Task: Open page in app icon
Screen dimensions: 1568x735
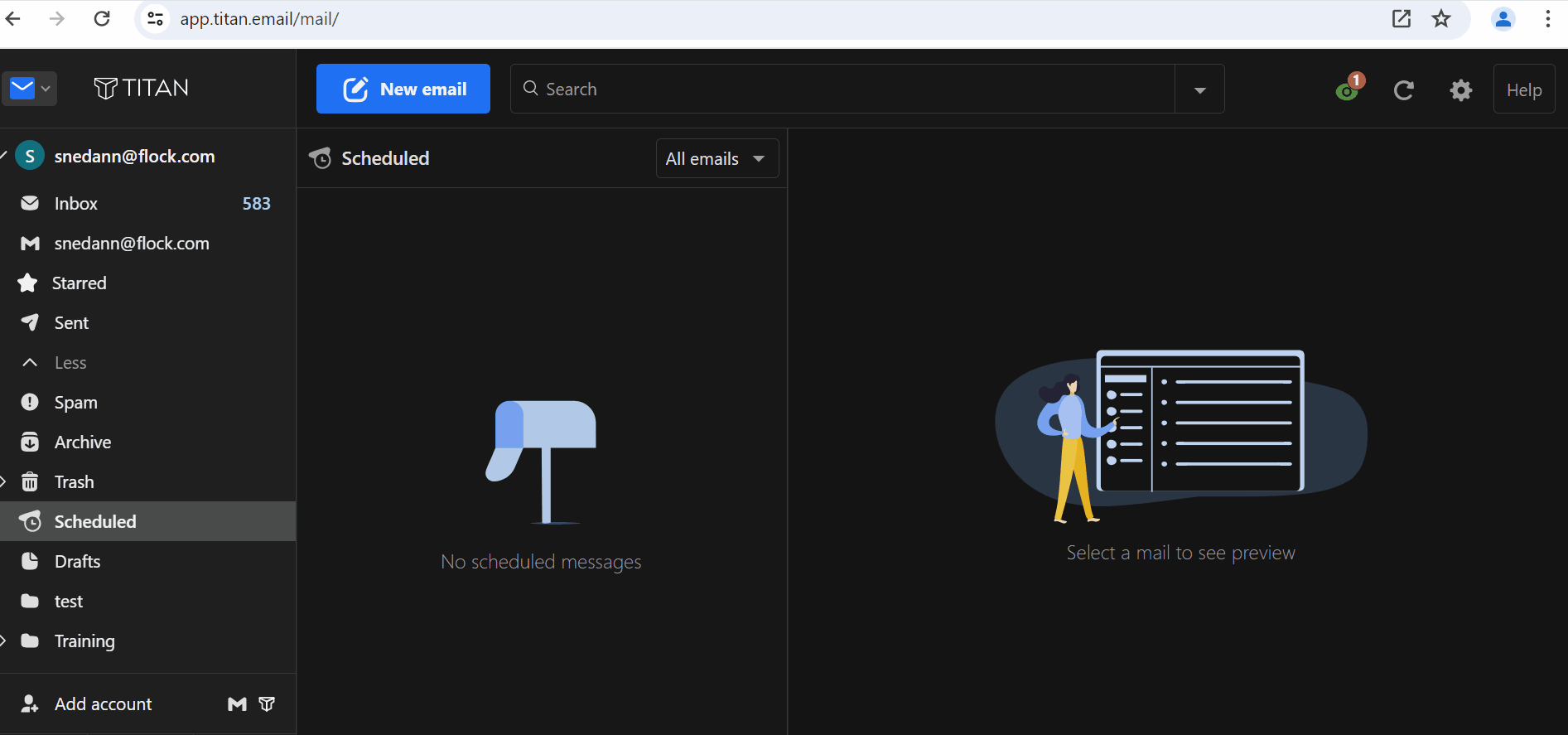Action: click(1401, 18)
